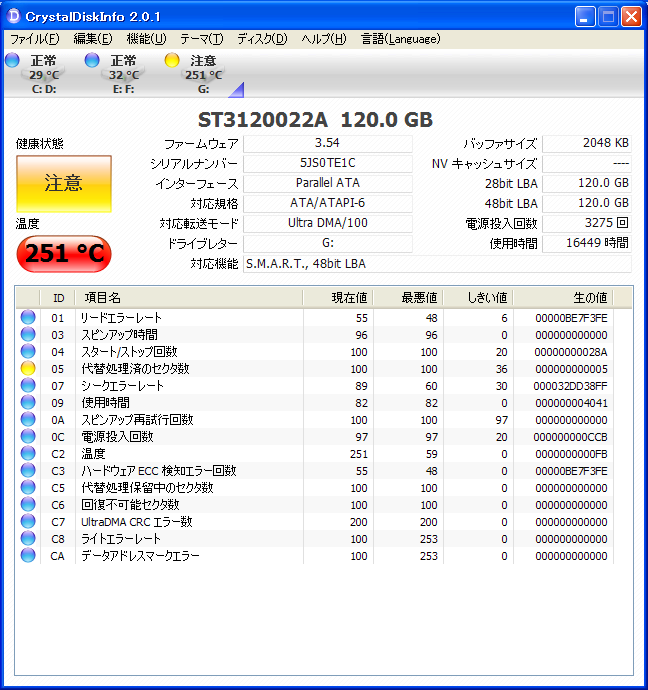Image resolution: width=648 pixels, height=690 pixels.
Task: Open the 編集(E) menu
Action: (x=93, y=39)
